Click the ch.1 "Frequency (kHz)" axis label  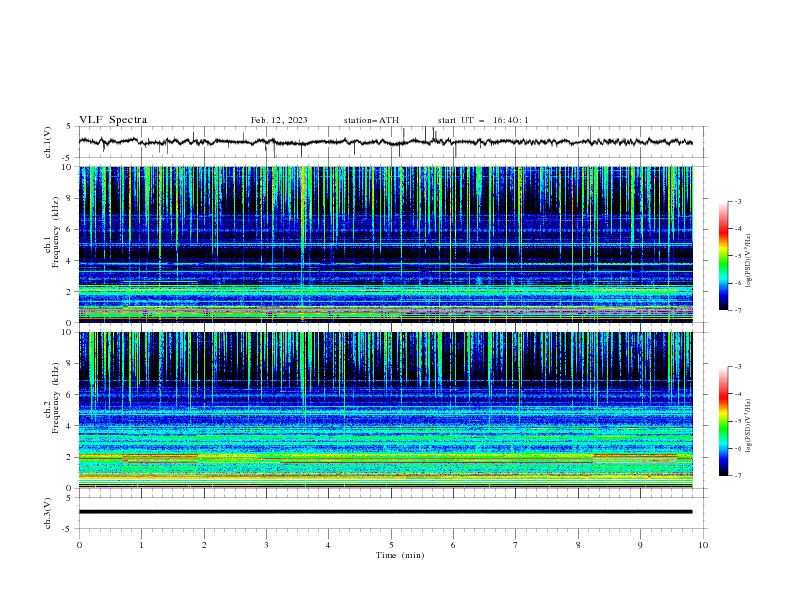(56, 232)
